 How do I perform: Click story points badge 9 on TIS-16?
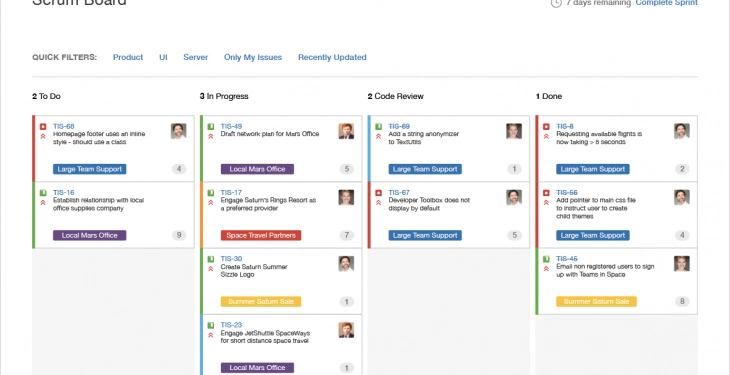pos(179,235)
